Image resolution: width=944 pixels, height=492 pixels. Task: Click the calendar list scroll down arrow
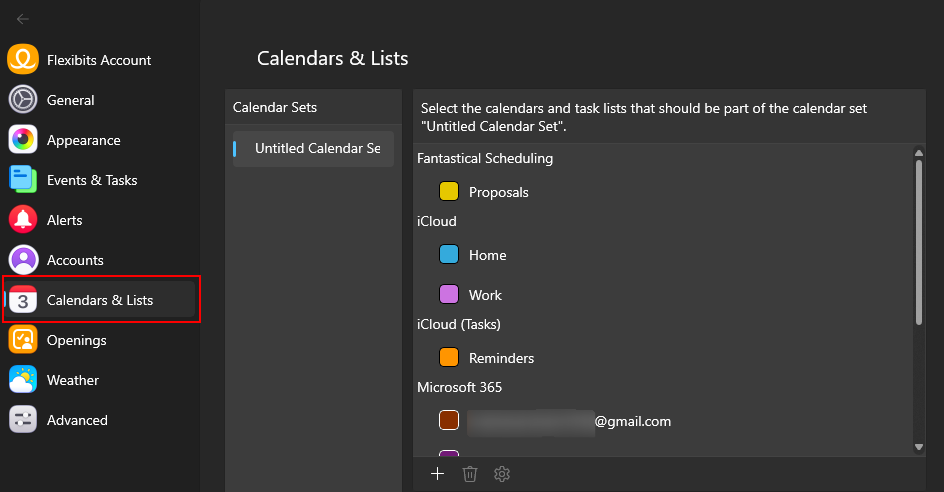pyautogui.click(x=919, y=447)
